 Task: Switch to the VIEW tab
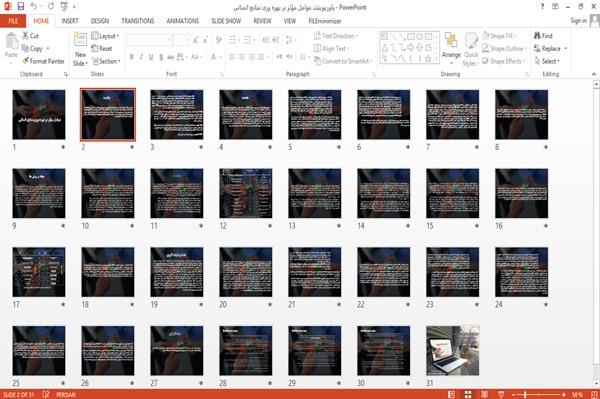pos(290,21)
